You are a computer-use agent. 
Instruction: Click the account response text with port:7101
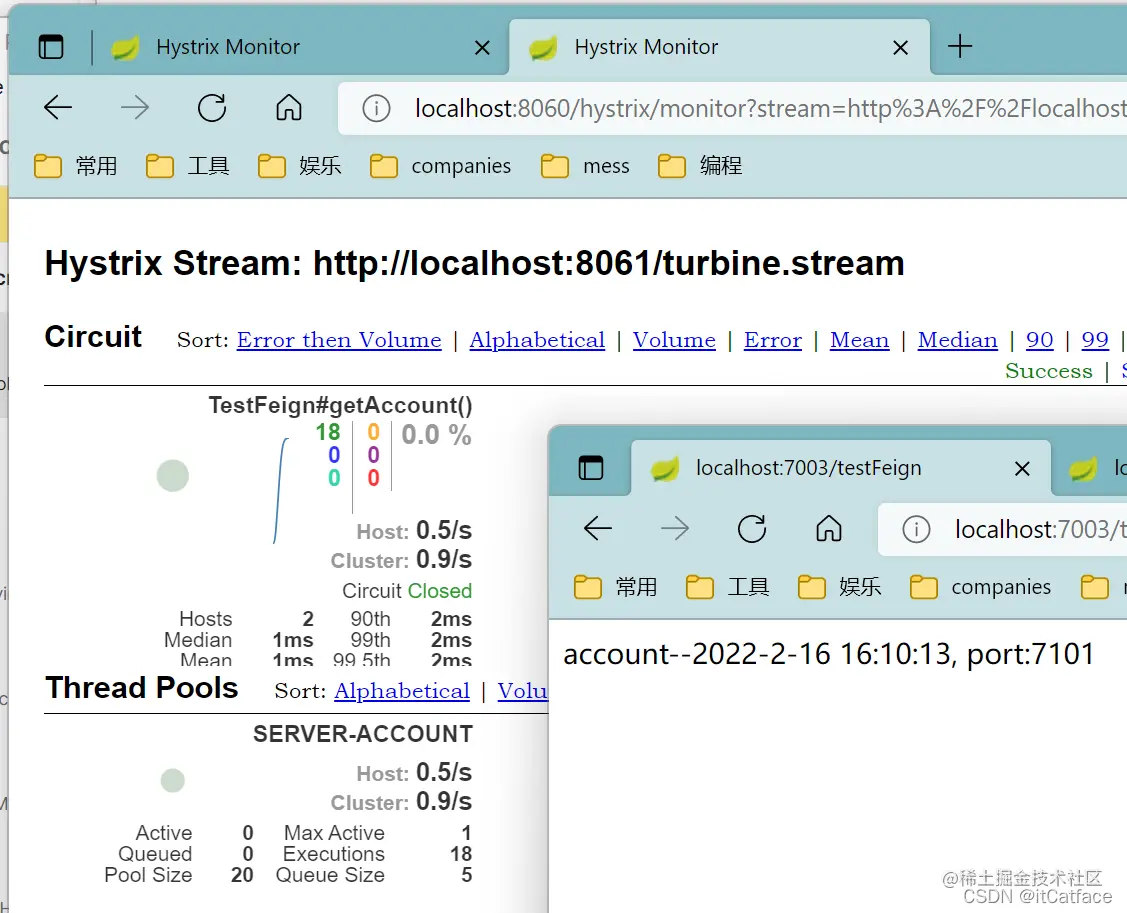click(x=829, y=654)
